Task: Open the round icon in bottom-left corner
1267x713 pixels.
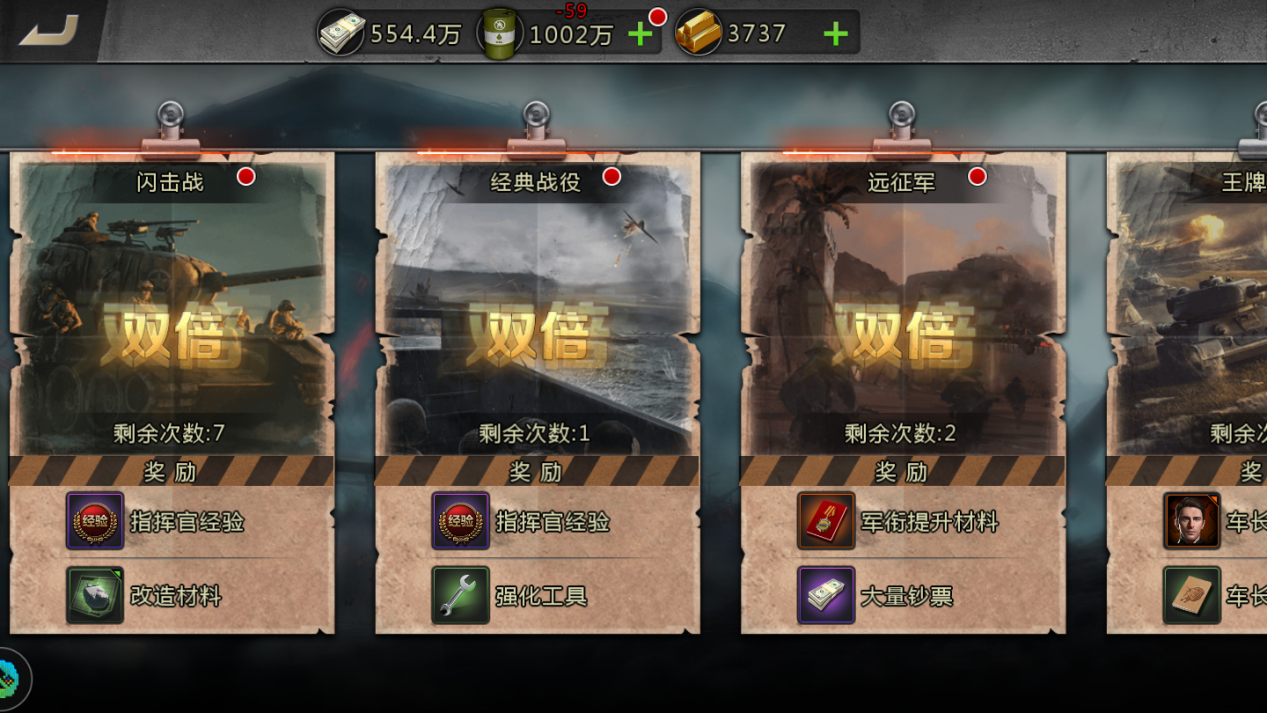Action: coord(10,679)
